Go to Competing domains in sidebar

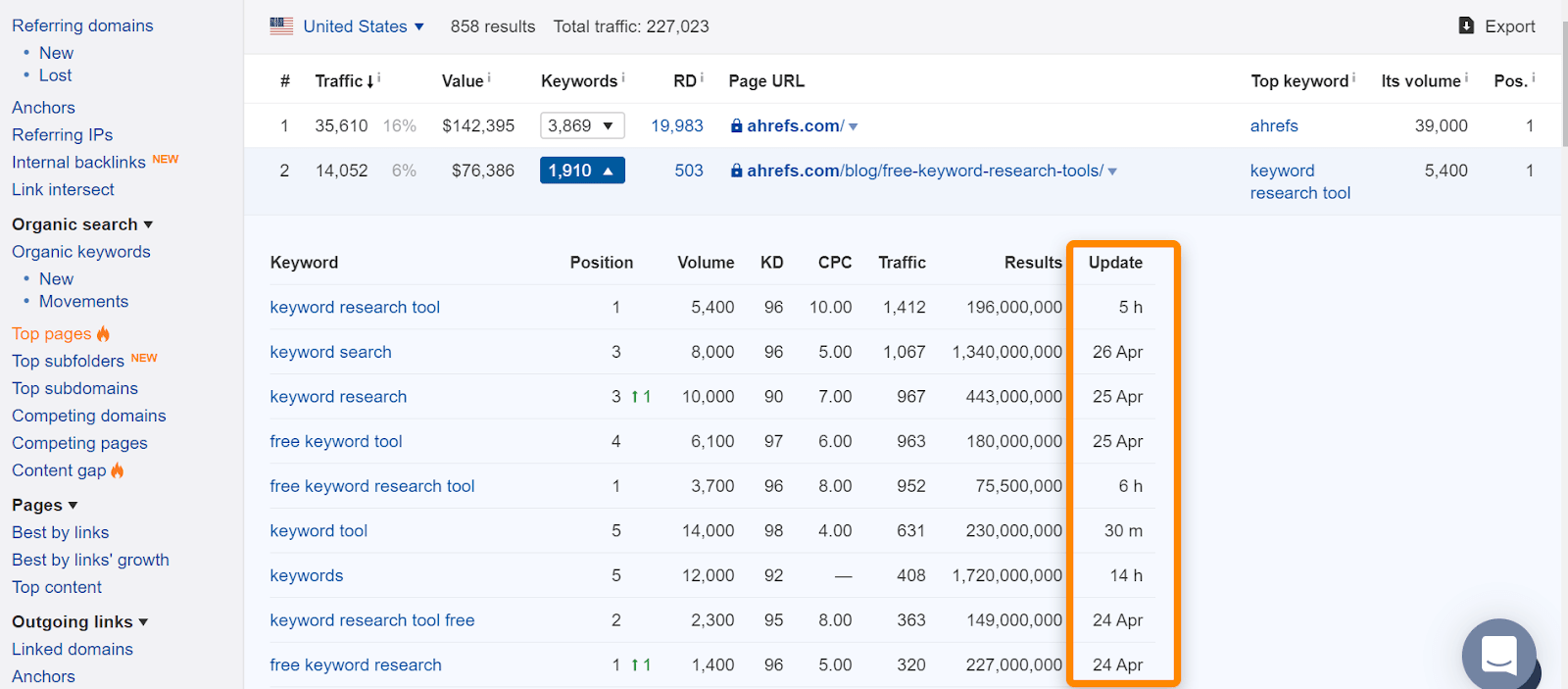[89, 416]
